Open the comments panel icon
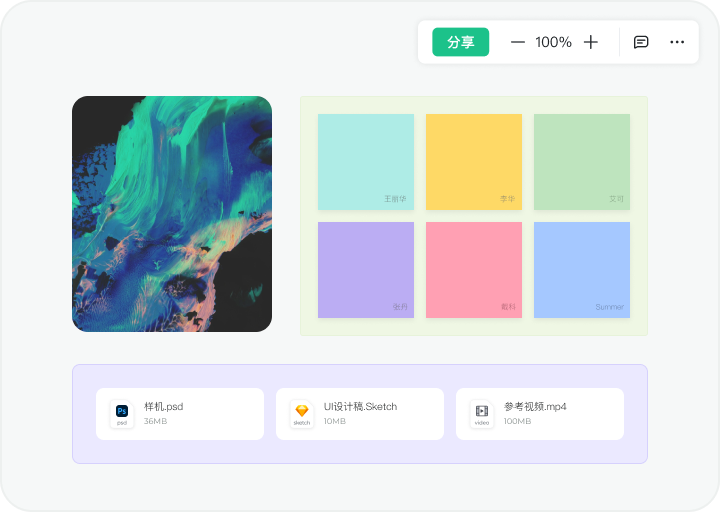 point(641,42)
